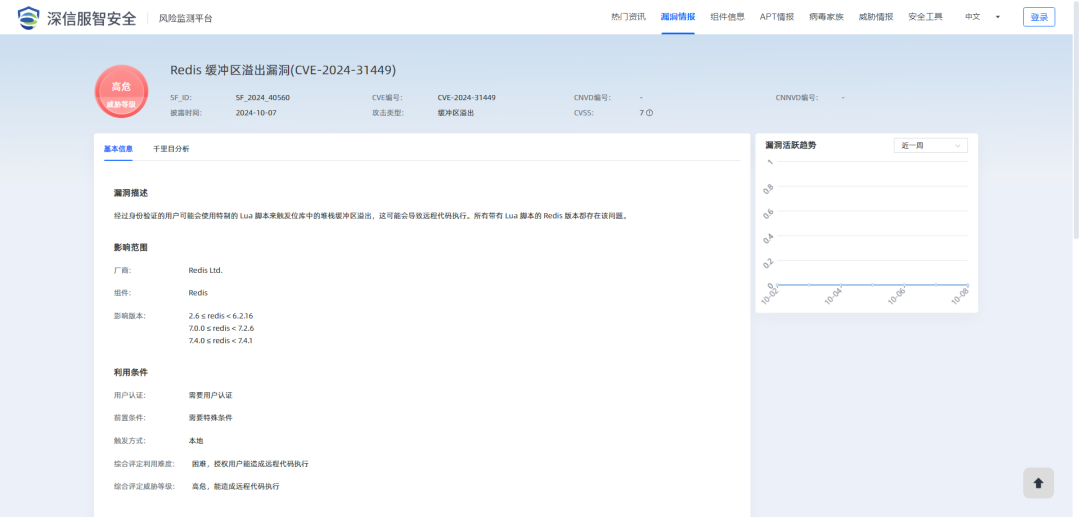Screen dimensions: 1080x517
Task: Click the Sangfor shield logo icon
Action: tap(29, 17)
